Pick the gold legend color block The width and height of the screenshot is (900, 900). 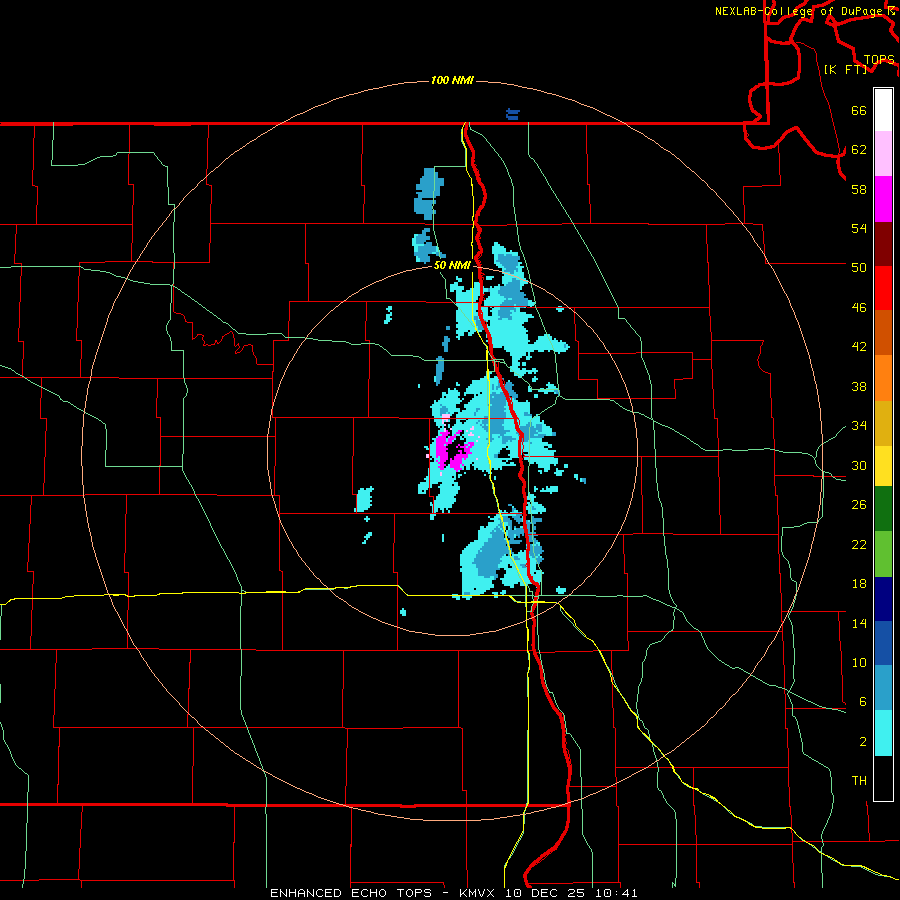pos(883,423)
